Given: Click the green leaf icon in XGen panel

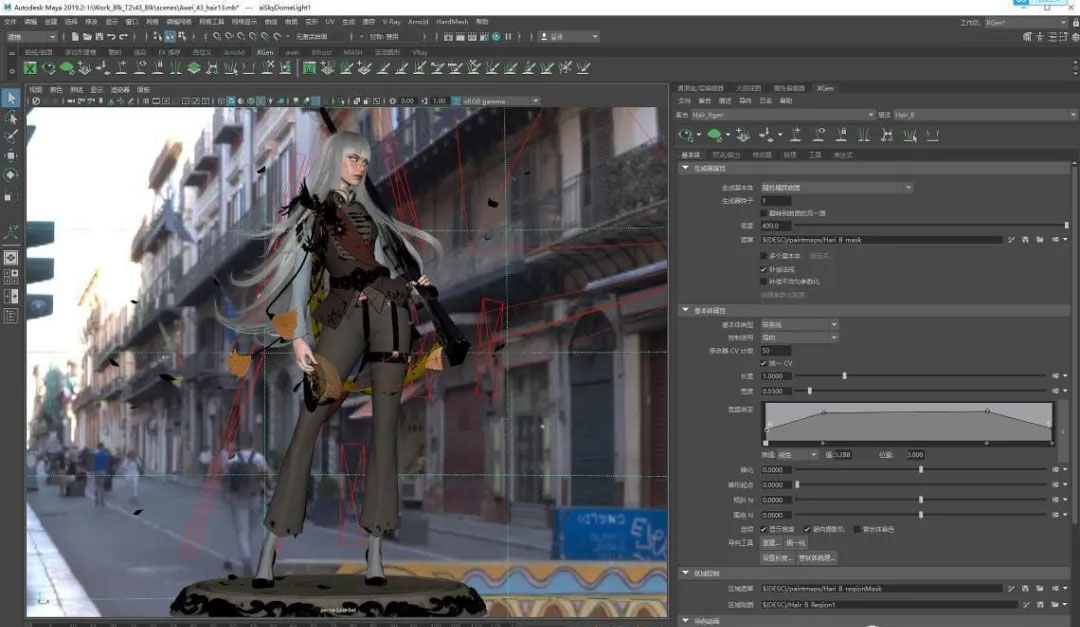Looking at the screenshot, I should (715, 134).
